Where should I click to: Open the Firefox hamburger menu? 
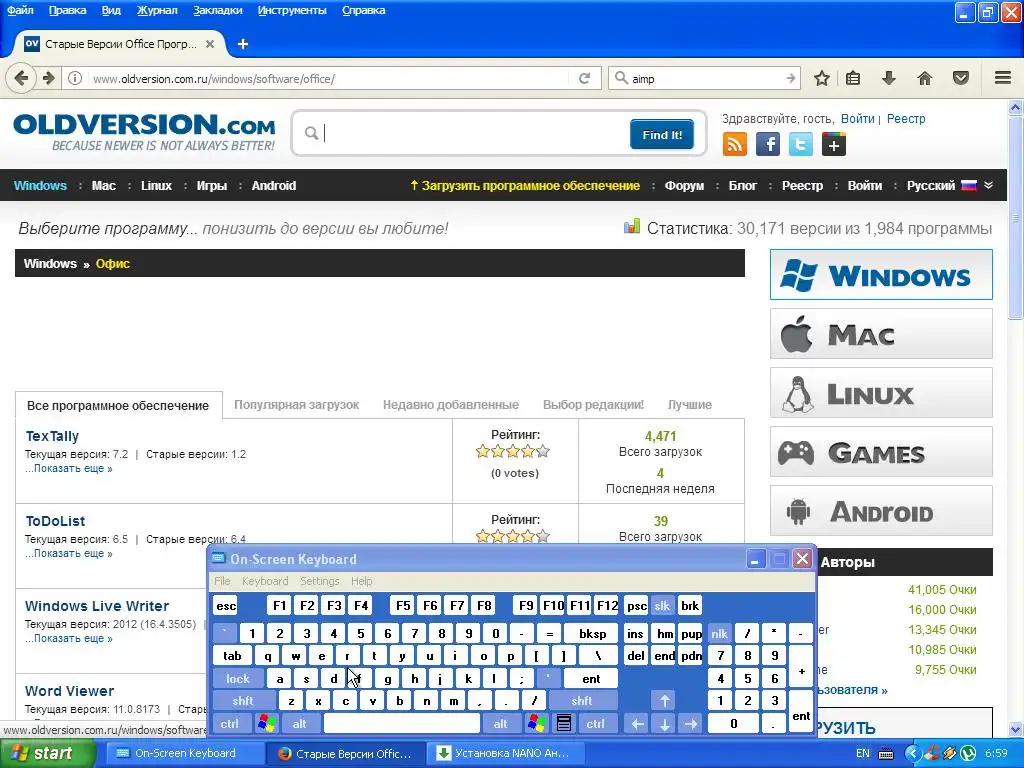[1003, 78]
